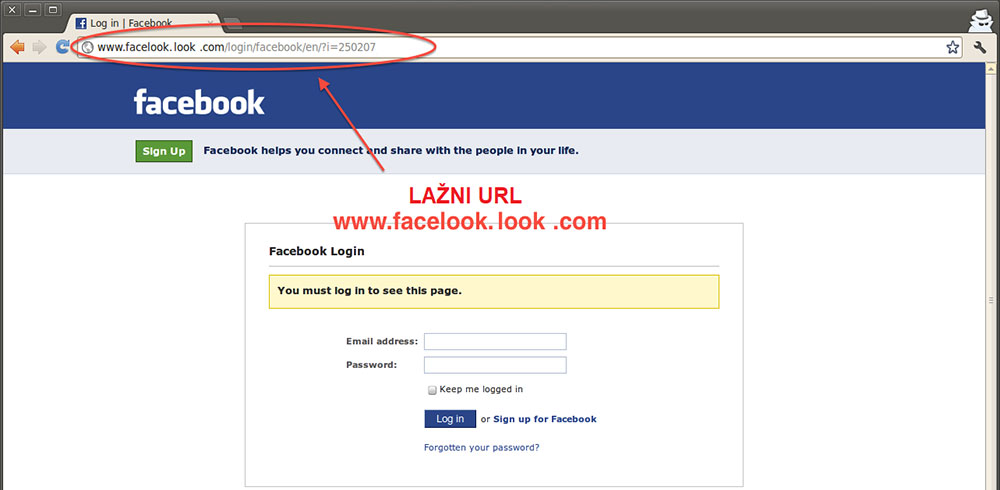Open Sign up for Facebook link
The height and width of the screenshot is (490, 1000).
(x=545, y=419)
